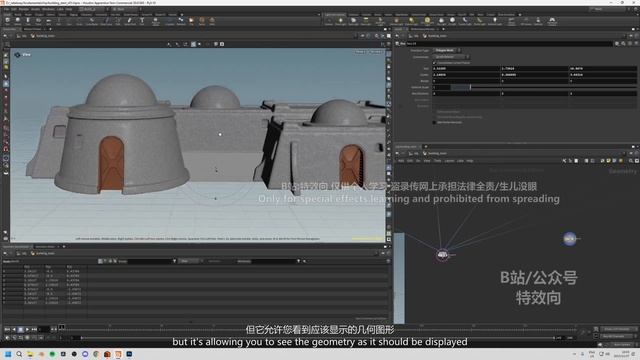Click the box node in network view
The width and height of the screenshot is (640, 360).
pyautogui.click(x=569, y=238)
